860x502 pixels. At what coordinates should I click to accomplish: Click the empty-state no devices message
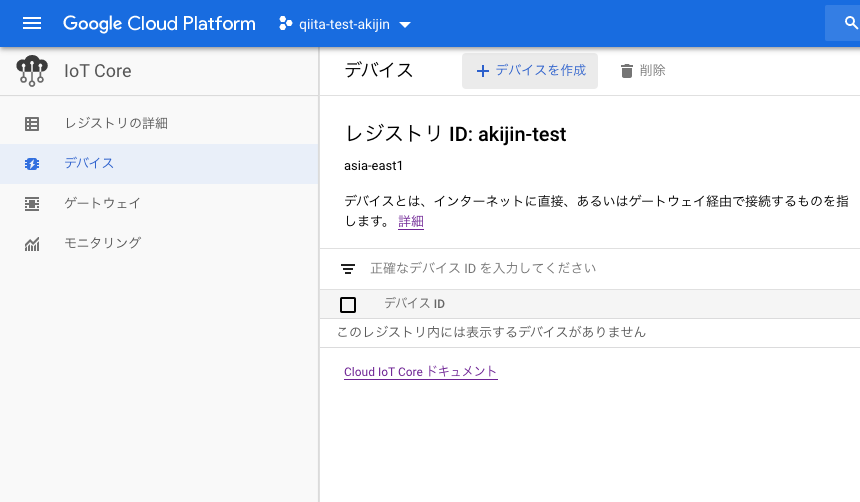491,332
